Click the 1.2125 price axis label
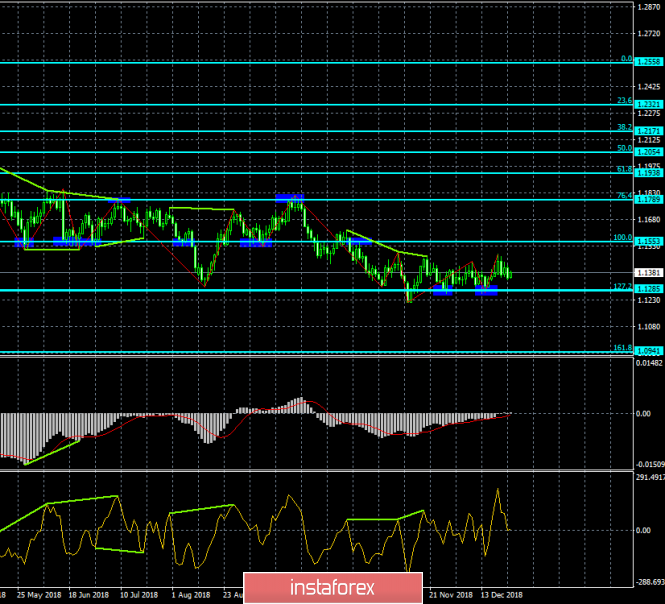Viewport: 665px width, 604px height. point(649,140)
